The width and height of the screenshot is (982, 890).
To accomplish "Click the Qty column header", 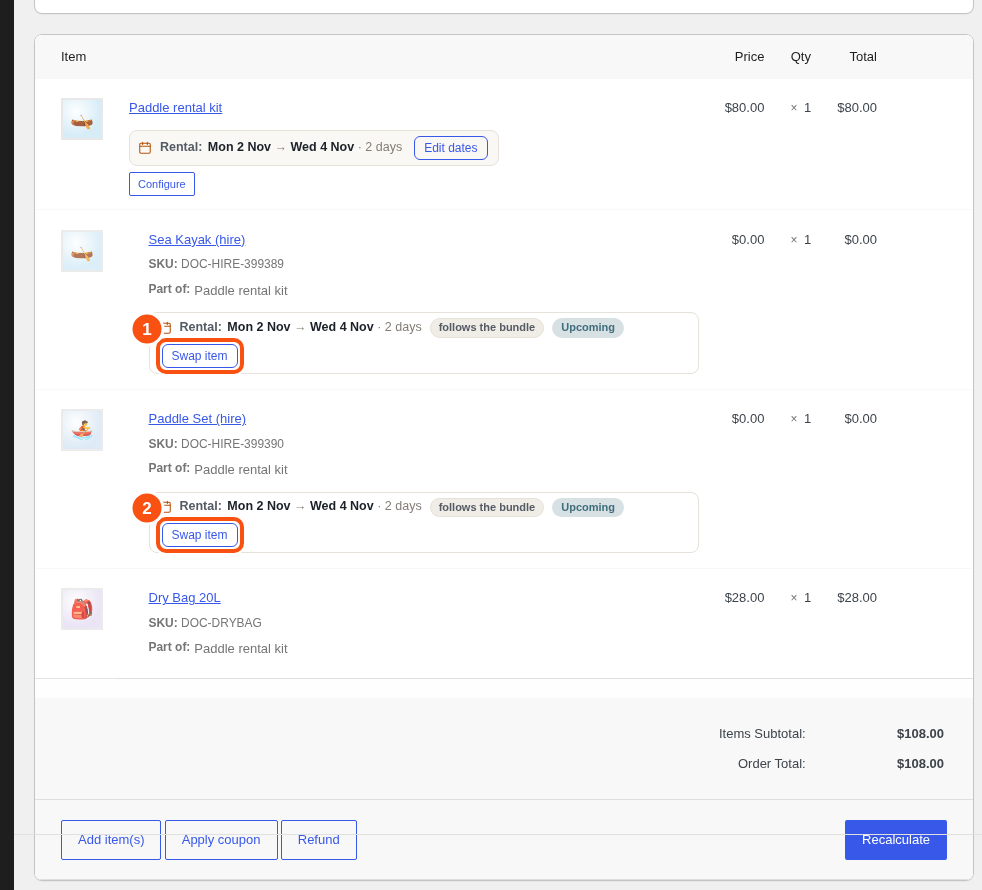I will coord(800,57).
